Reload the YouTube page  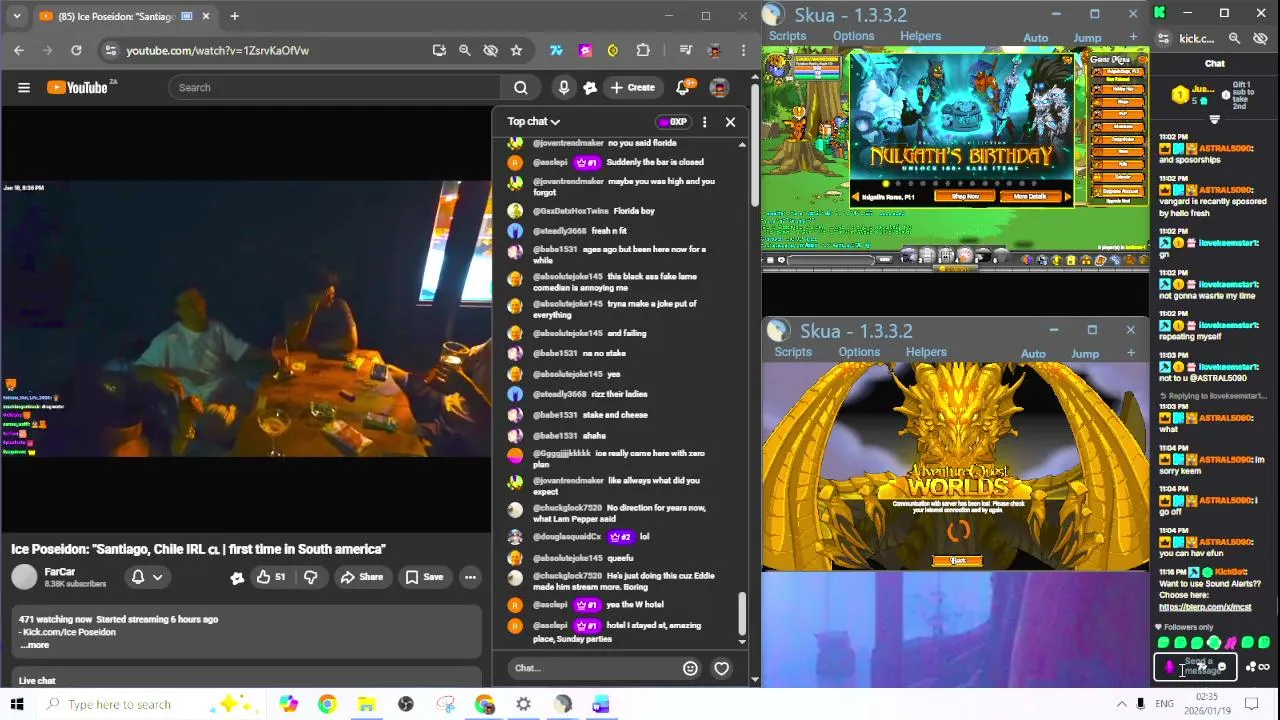(76, 50)
